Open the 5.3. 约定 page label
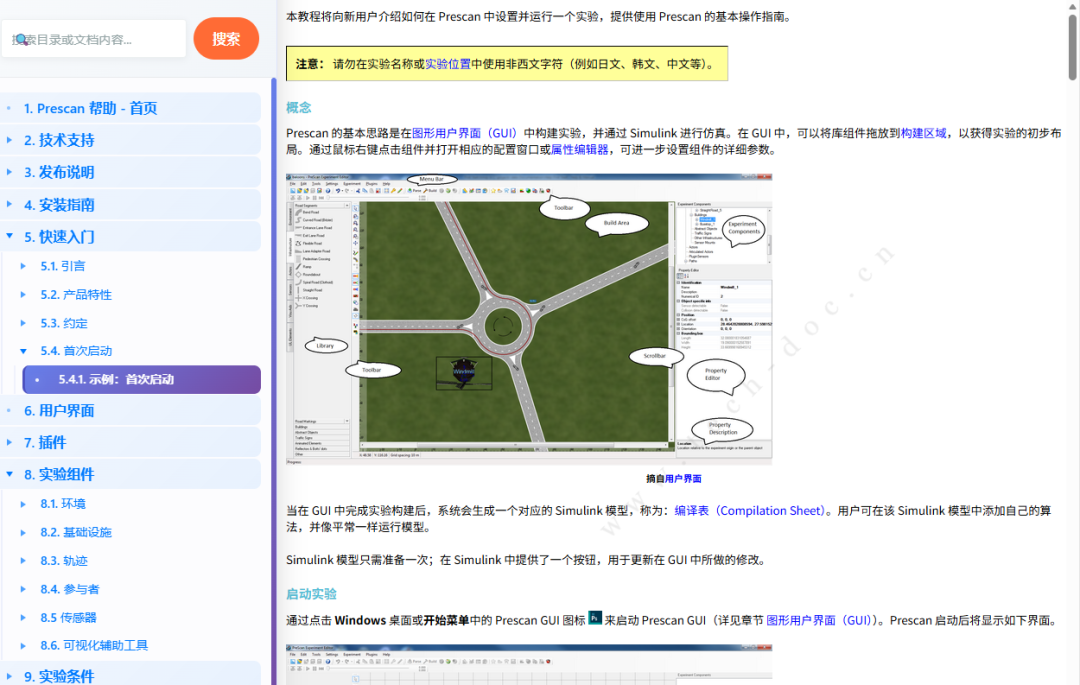This screenshot has height=685, width=1080. 63,323
